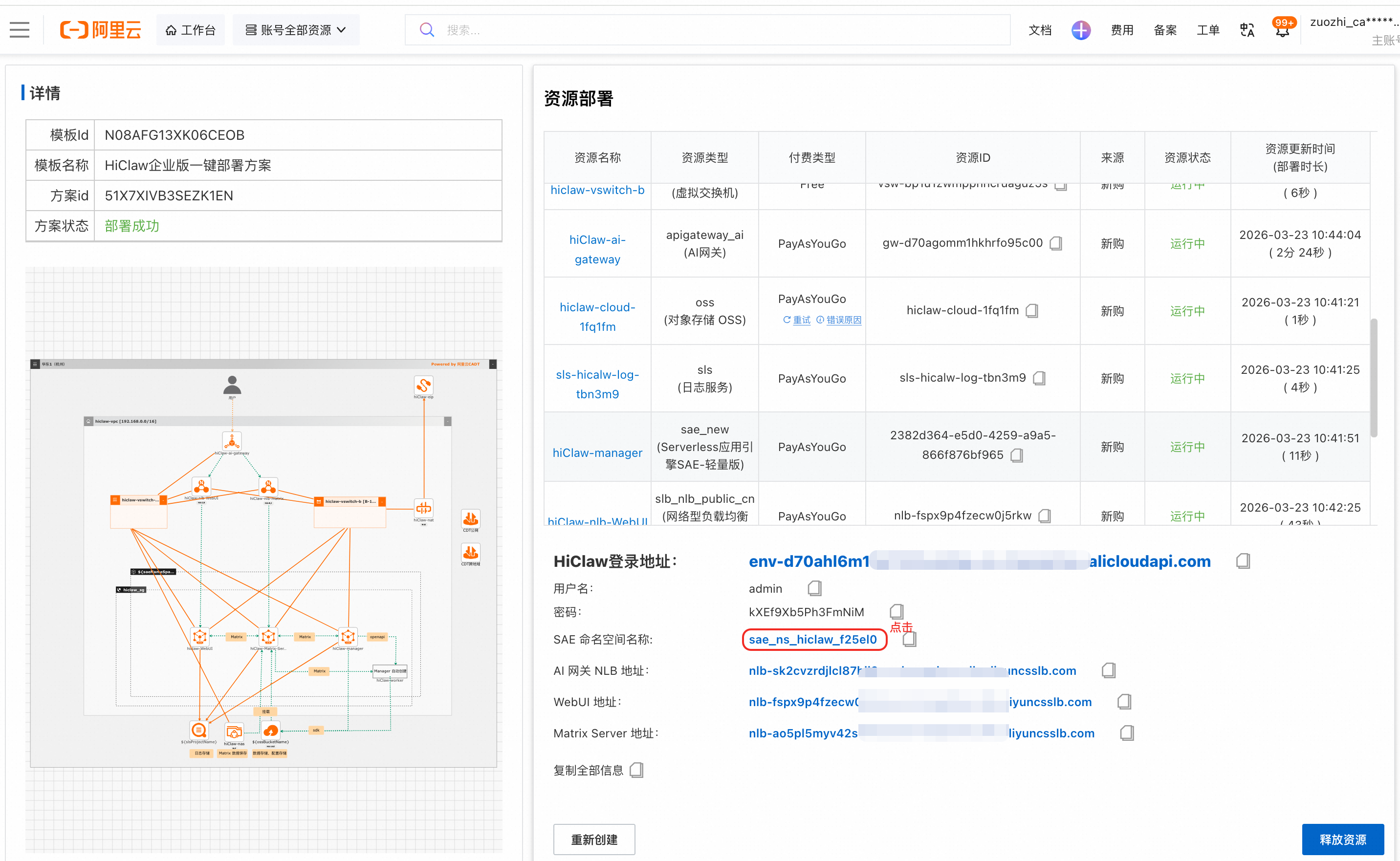Select template ID text N08AFG13XK06CEOB
The width and height of the screenshot is (1400, 861).
[175, 135]
